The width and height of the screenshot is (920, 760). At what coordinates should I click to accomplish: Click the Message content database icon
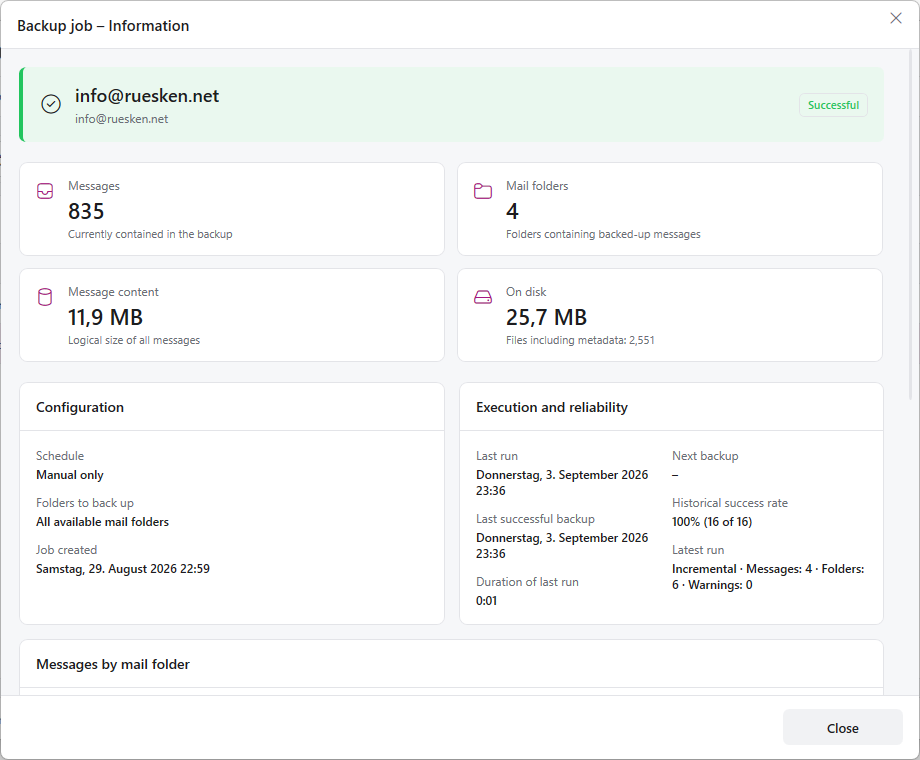point(45,297)
